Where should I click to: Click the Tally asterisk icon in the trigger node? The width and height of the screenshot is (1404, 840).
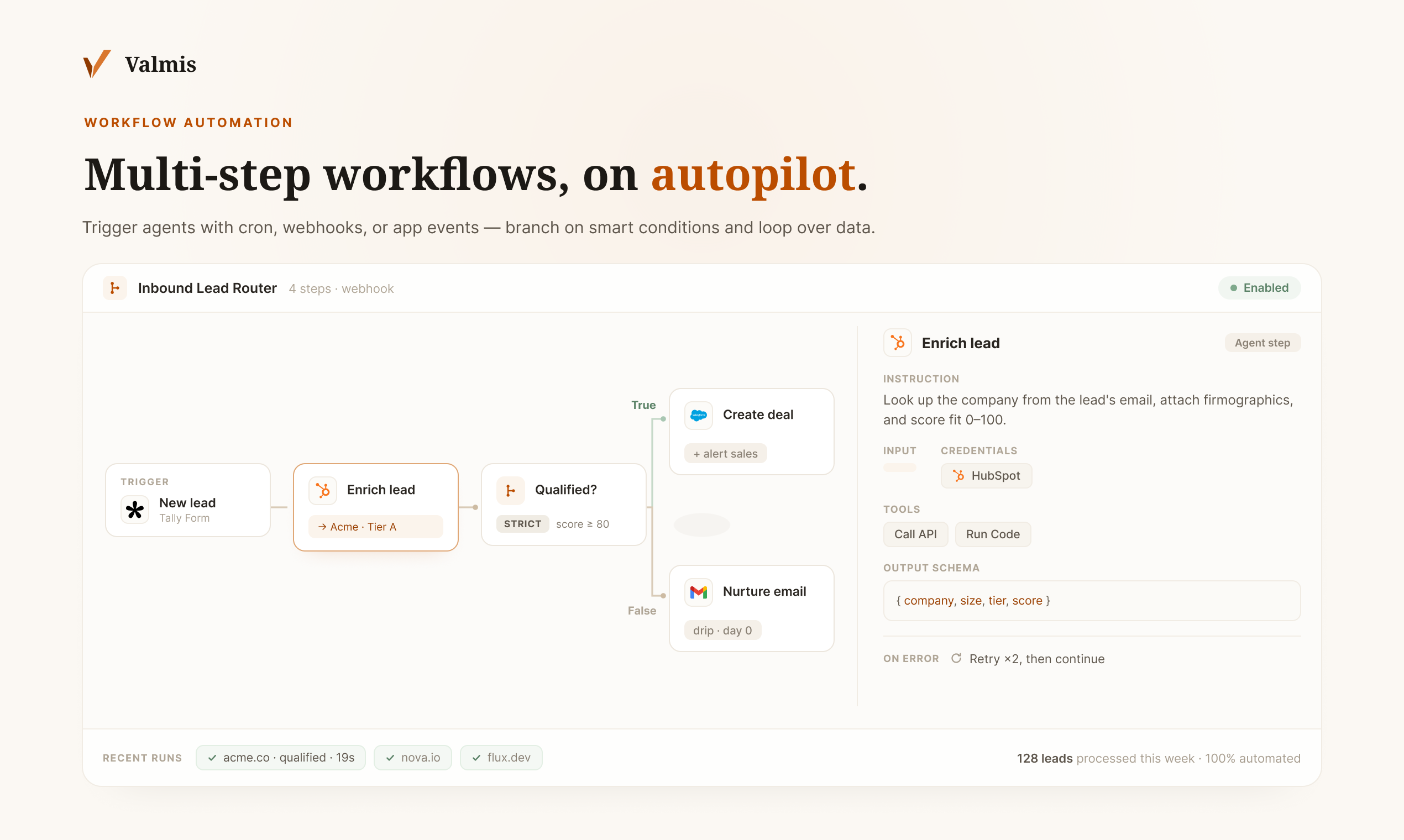point(135,510)
